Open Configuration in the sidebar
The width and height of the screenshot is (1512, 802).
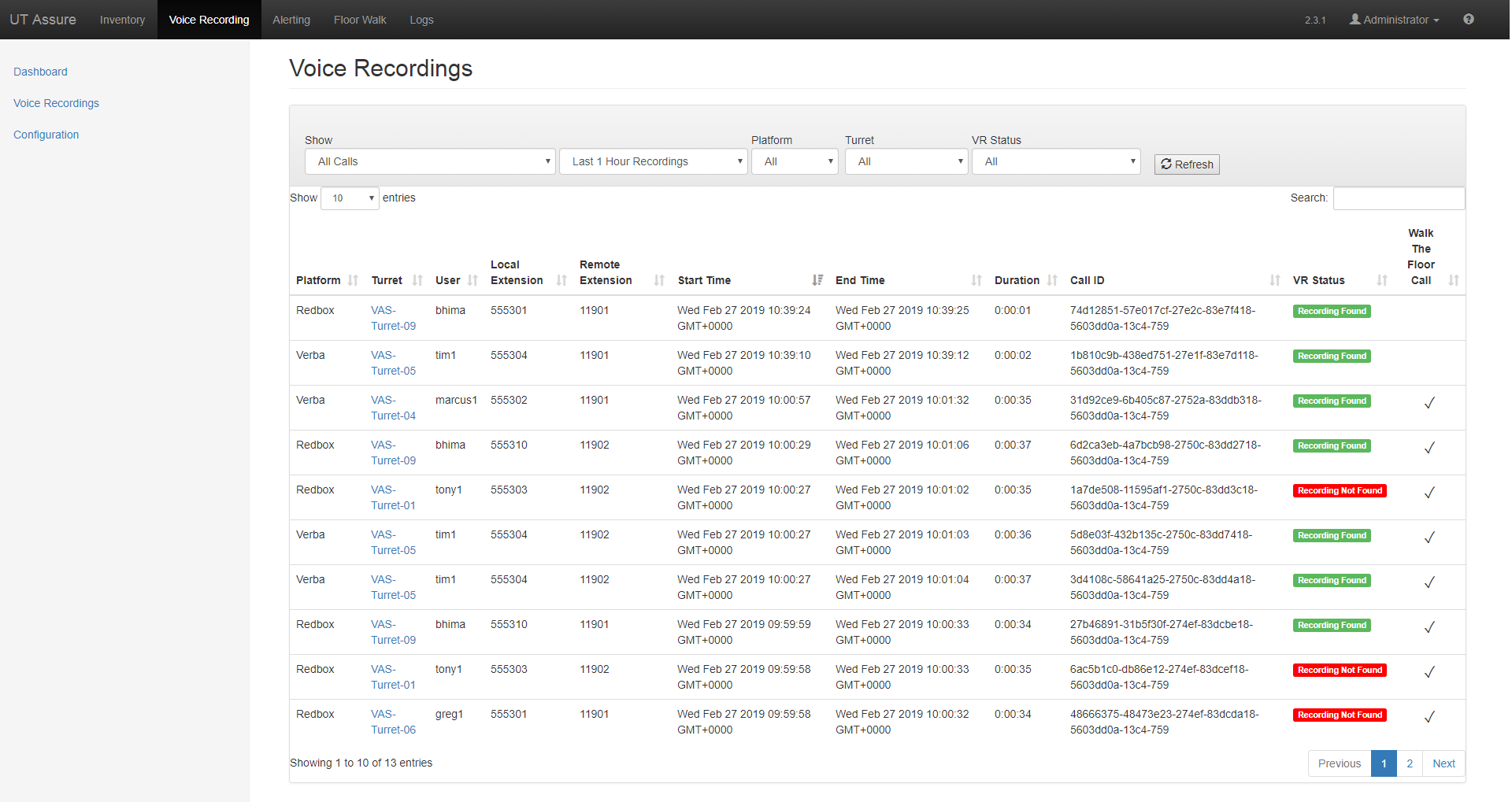point(46,135)
